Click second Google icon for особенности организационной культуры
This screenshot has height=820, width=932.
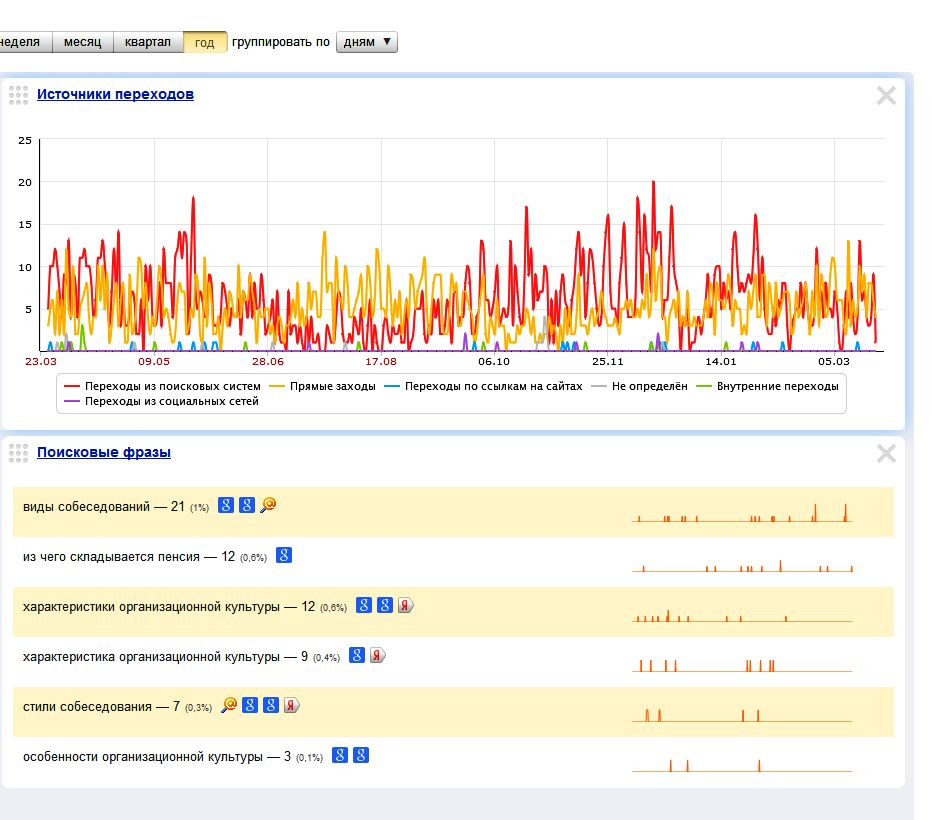(361, 755)
